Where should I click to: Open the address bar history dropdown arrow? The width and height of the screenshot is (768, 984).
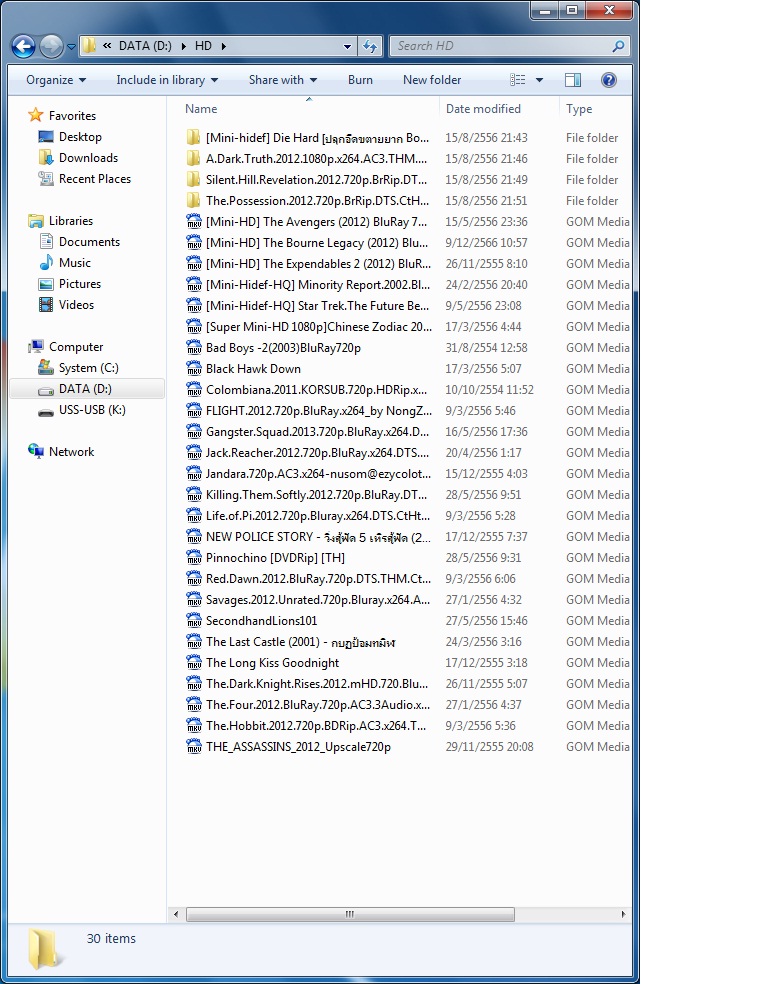[x=347, y=46]
